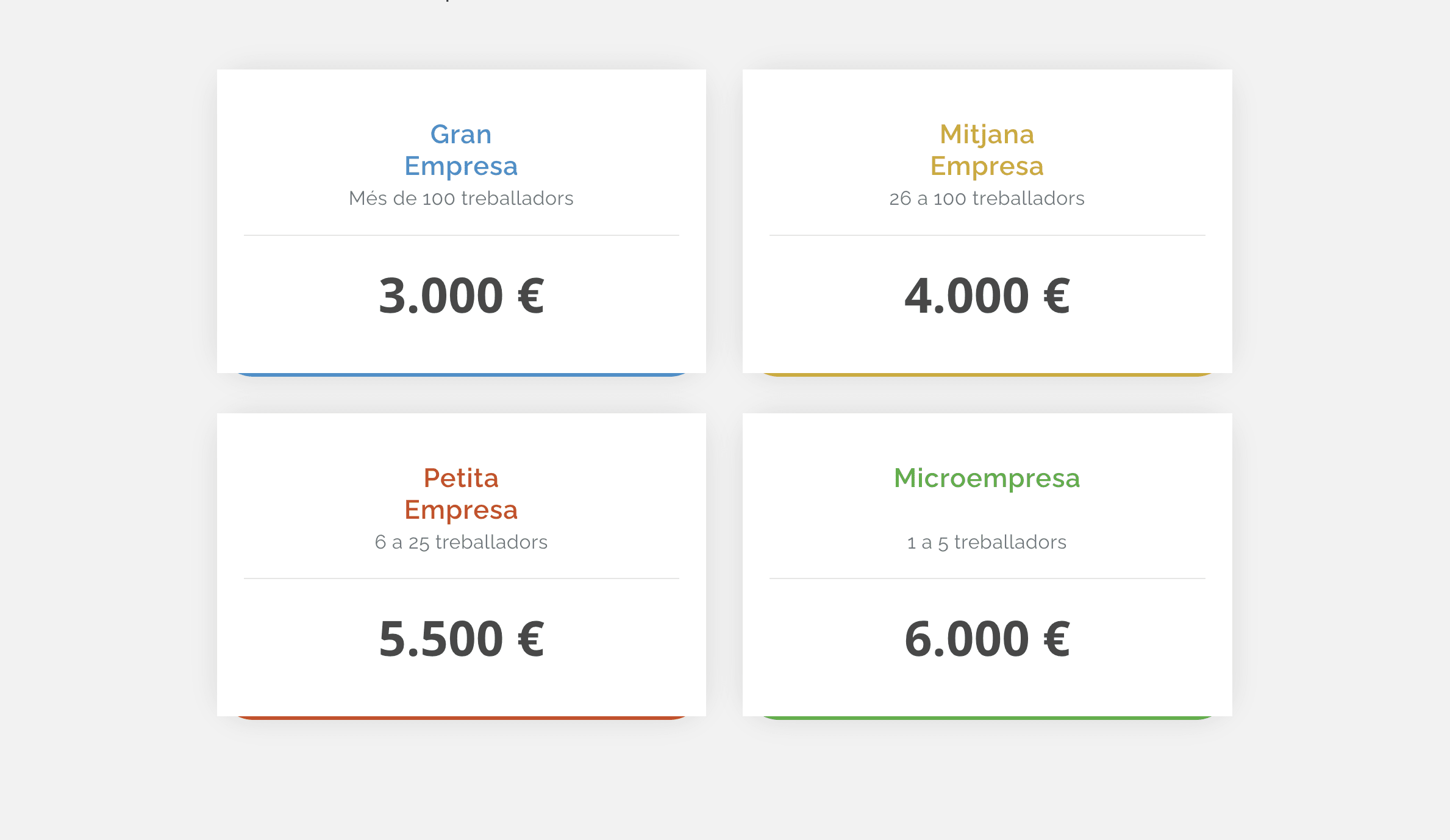The height and width of the screenshot is (840, 1450).
Task: Select the 6.000 € price
Action: pyautogui.click(x=987, y=639)
